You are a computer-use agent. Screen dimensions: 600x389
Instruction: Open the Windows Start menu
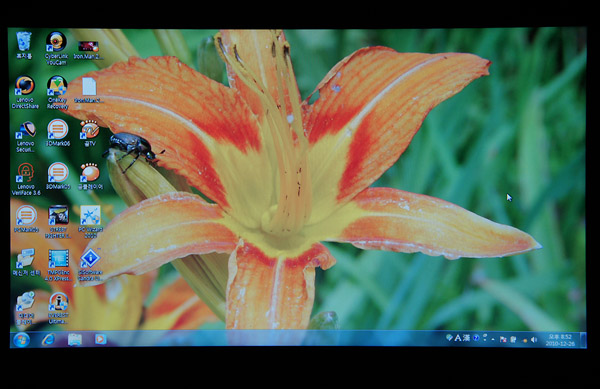pos(21,340)
